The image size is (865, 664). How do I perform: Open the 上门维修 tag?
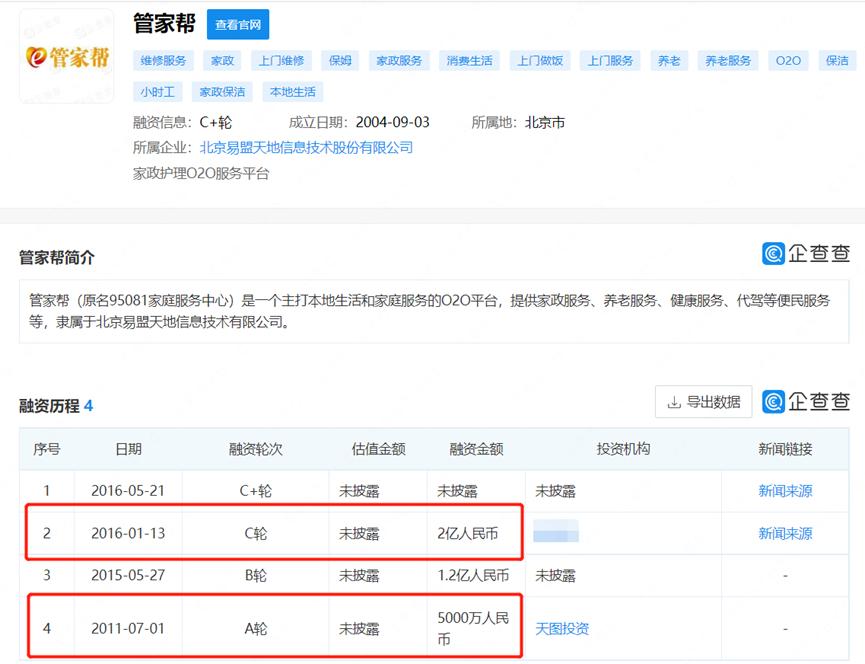pyautogui.click(x=281, y=60)
